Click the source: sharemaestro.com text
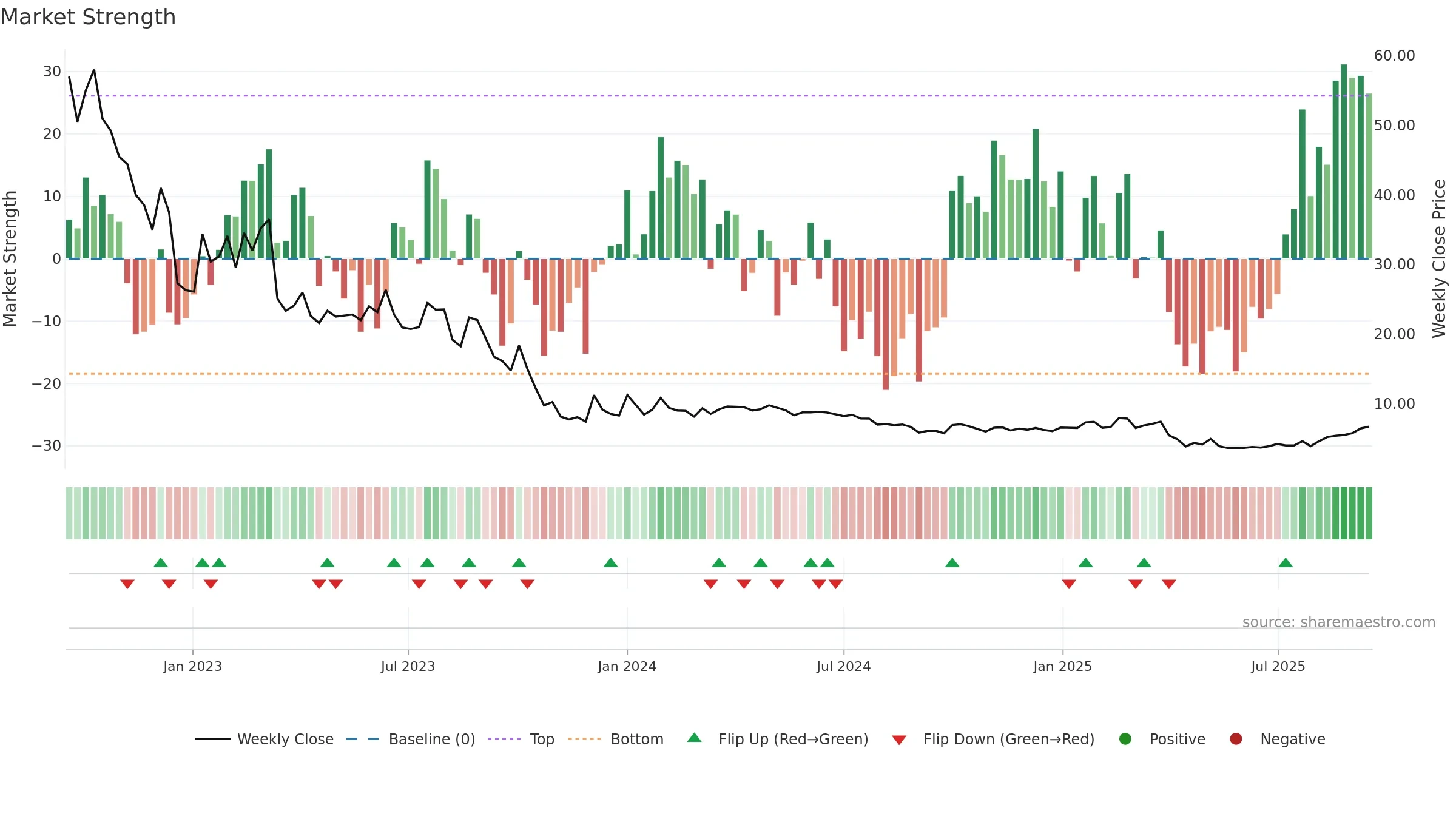This screenshot has width=1456, height=819. click(x=1339, y=622)
